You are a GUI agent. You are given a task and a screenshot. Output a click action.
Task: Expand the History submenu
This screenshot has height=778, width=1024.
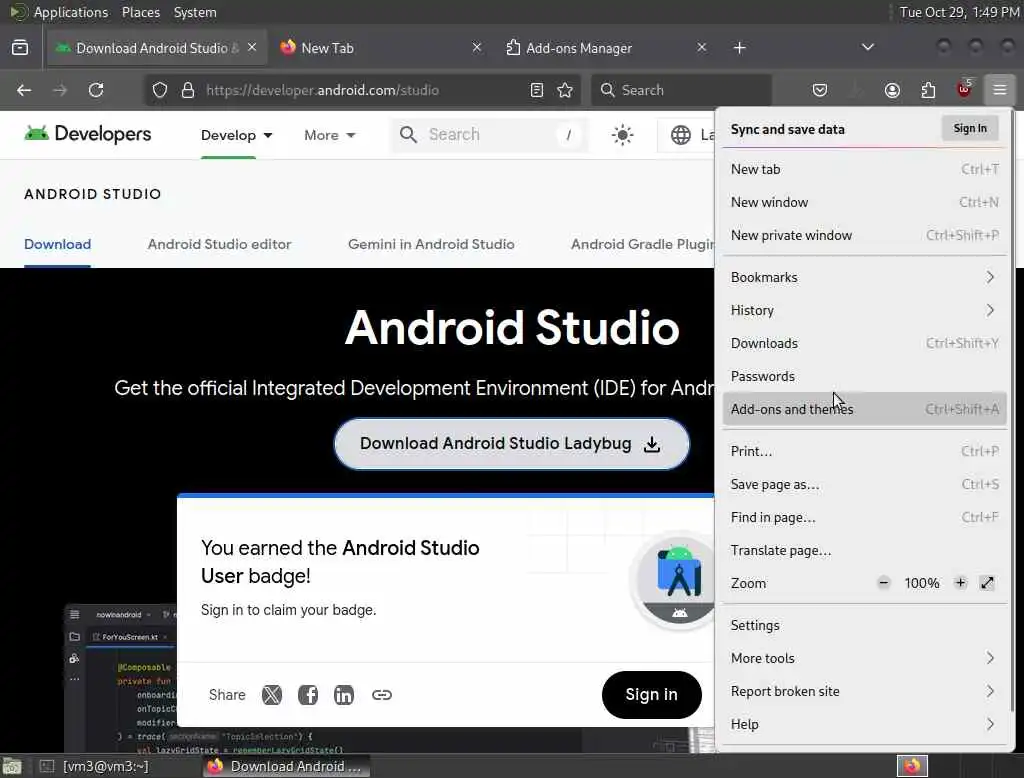pos(865,310)
